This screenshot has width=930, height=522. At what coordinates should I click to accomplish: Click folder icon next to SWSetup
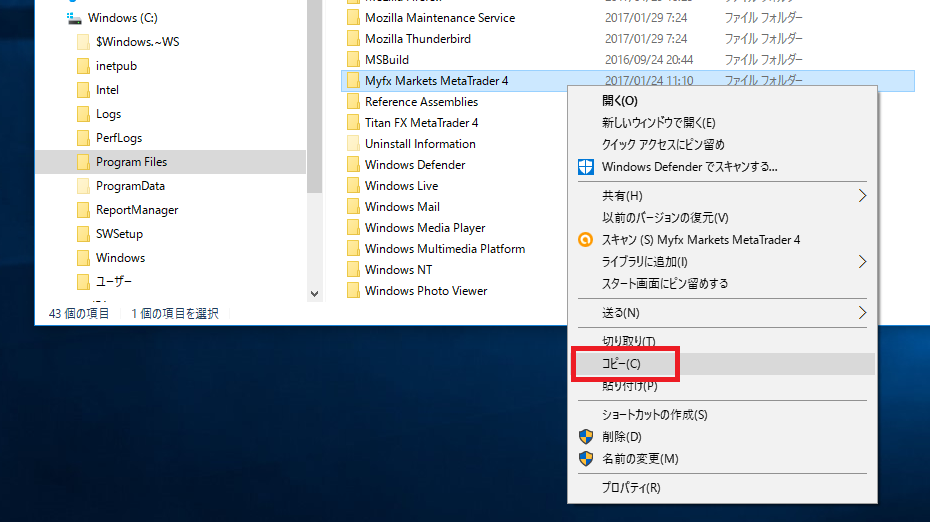pos(84,234)
